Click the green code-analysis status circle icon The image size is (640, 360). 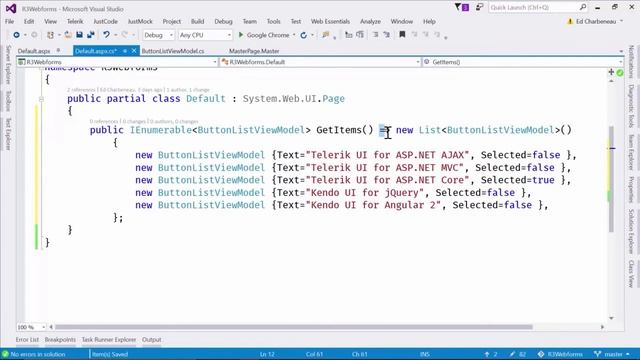click(x=620, y=73)
